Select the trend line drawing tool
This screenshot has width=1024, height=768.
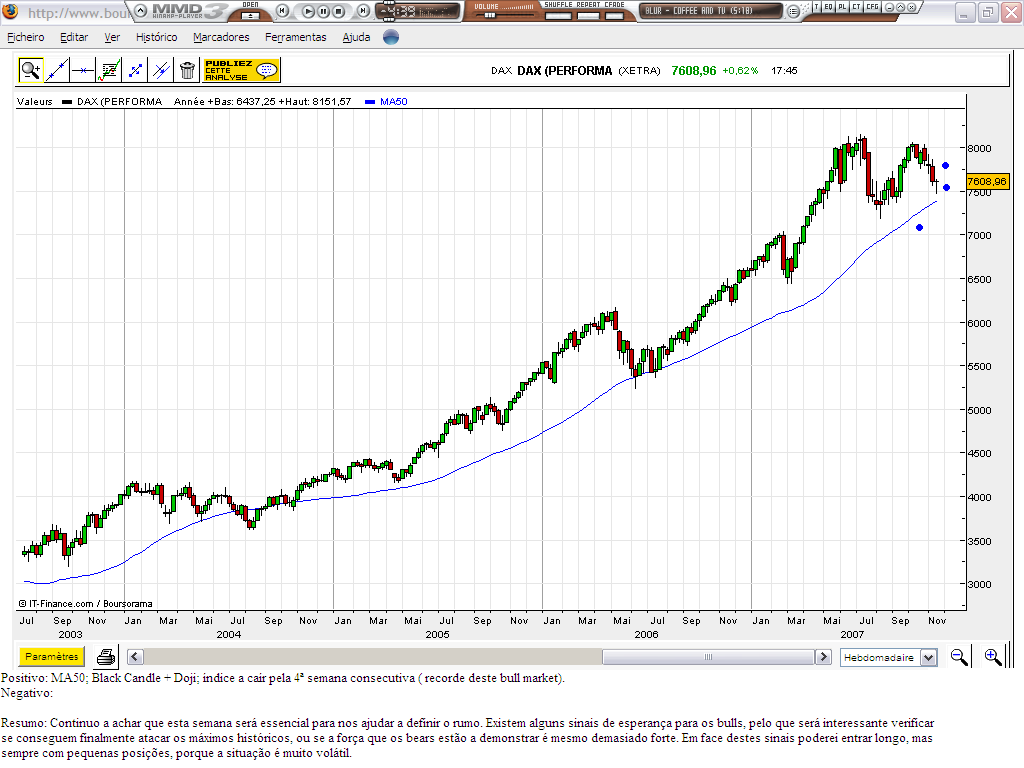click(x=57, y=70)
